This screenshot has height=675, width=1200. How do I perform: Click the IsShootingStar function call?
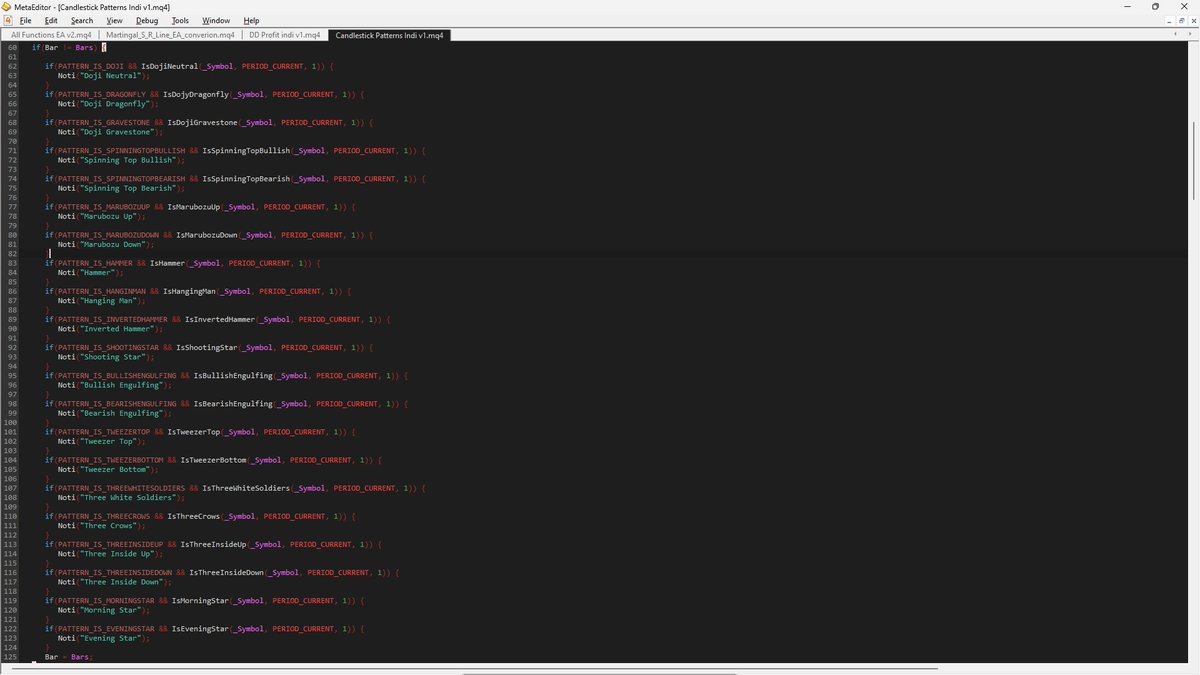[208, 348]
